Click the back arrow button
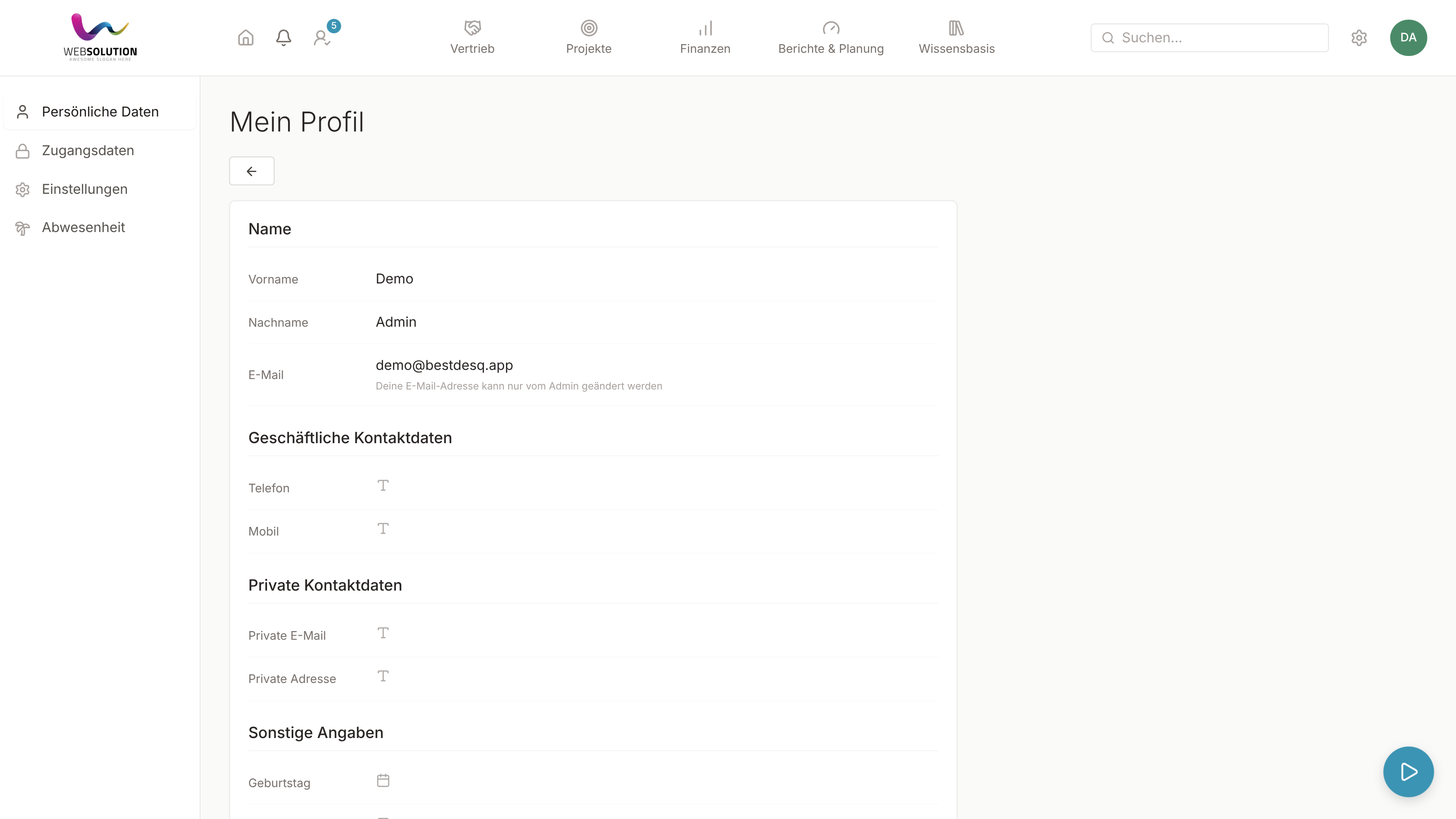 tap(252, 171)
